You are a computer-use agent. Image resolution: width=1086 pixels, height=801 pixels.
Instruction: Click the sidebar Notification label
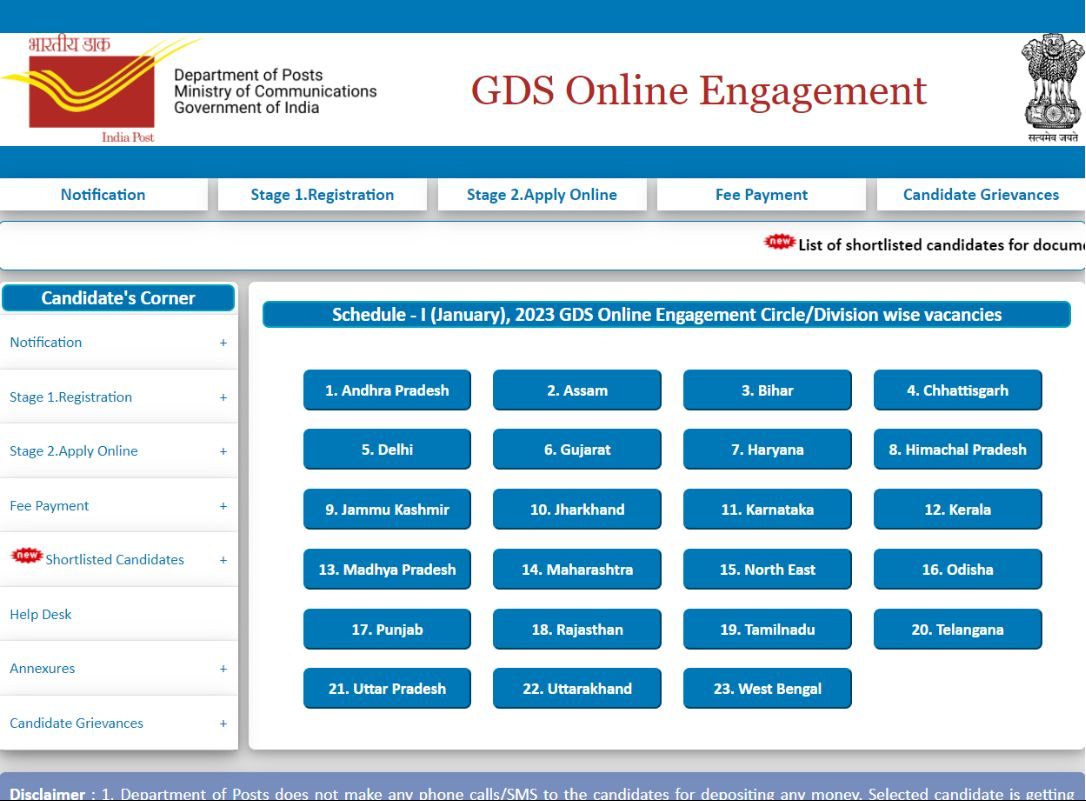click(46, 342)
